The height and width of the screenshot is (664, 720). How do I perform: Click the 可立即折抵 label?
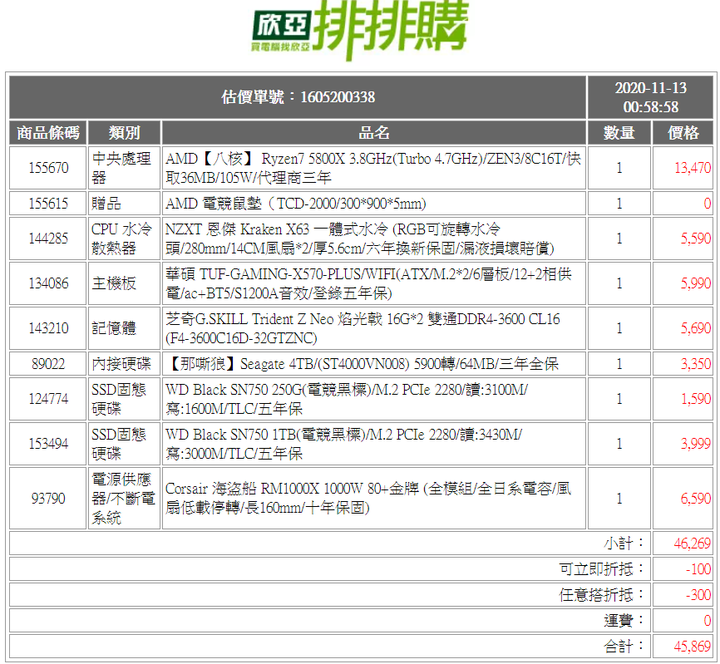[602, 569]
